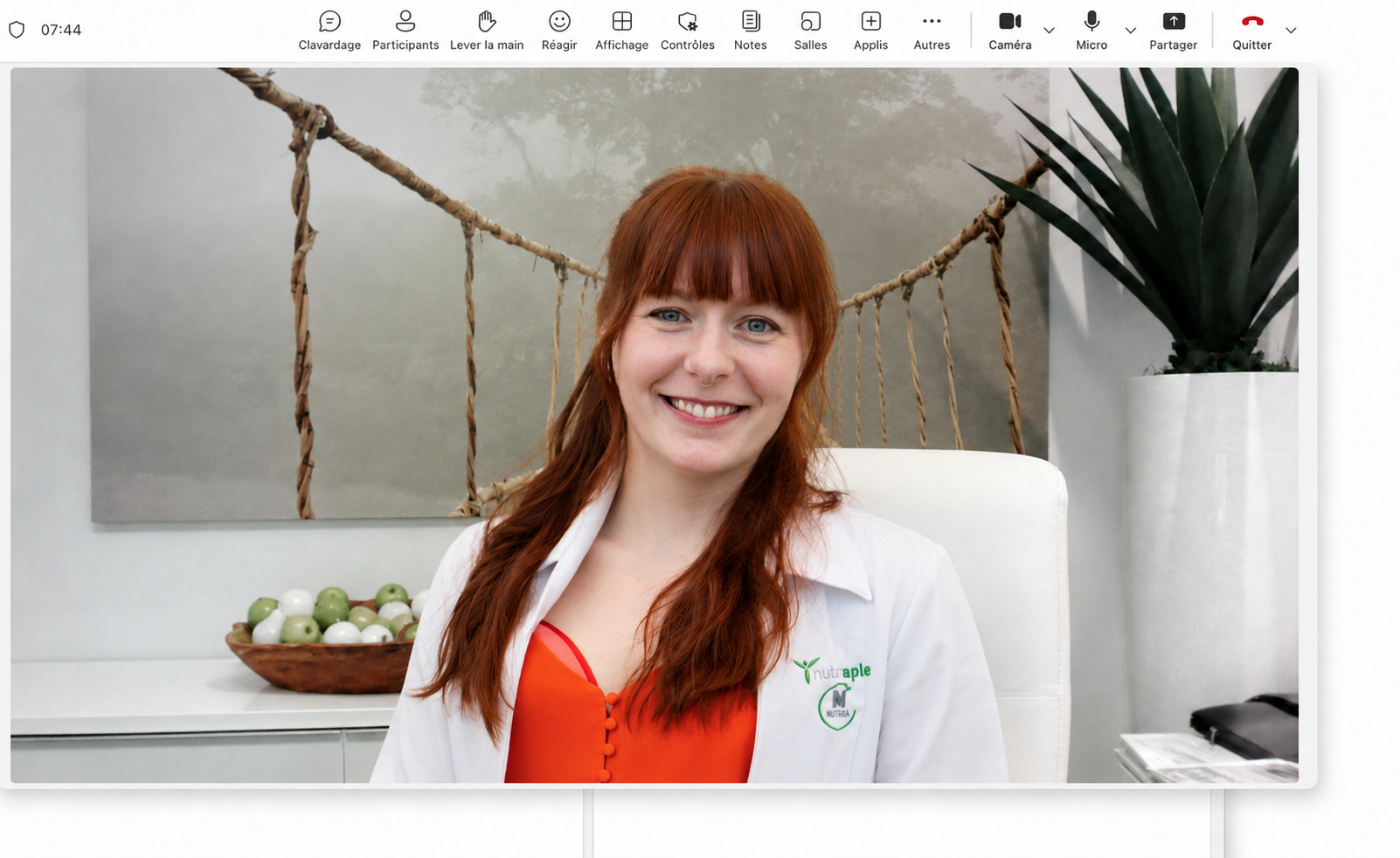Open the Réagir reactions menu

pos(559,31)
